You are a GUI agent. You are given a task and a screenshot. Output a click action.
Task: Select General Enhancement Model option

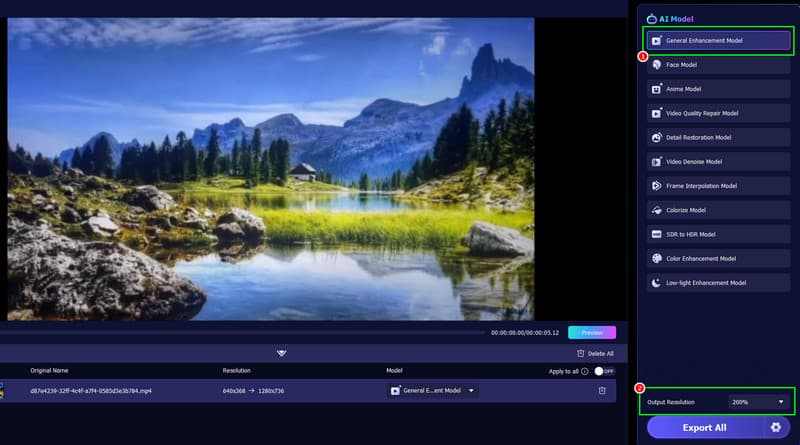(x=718, y=41)
